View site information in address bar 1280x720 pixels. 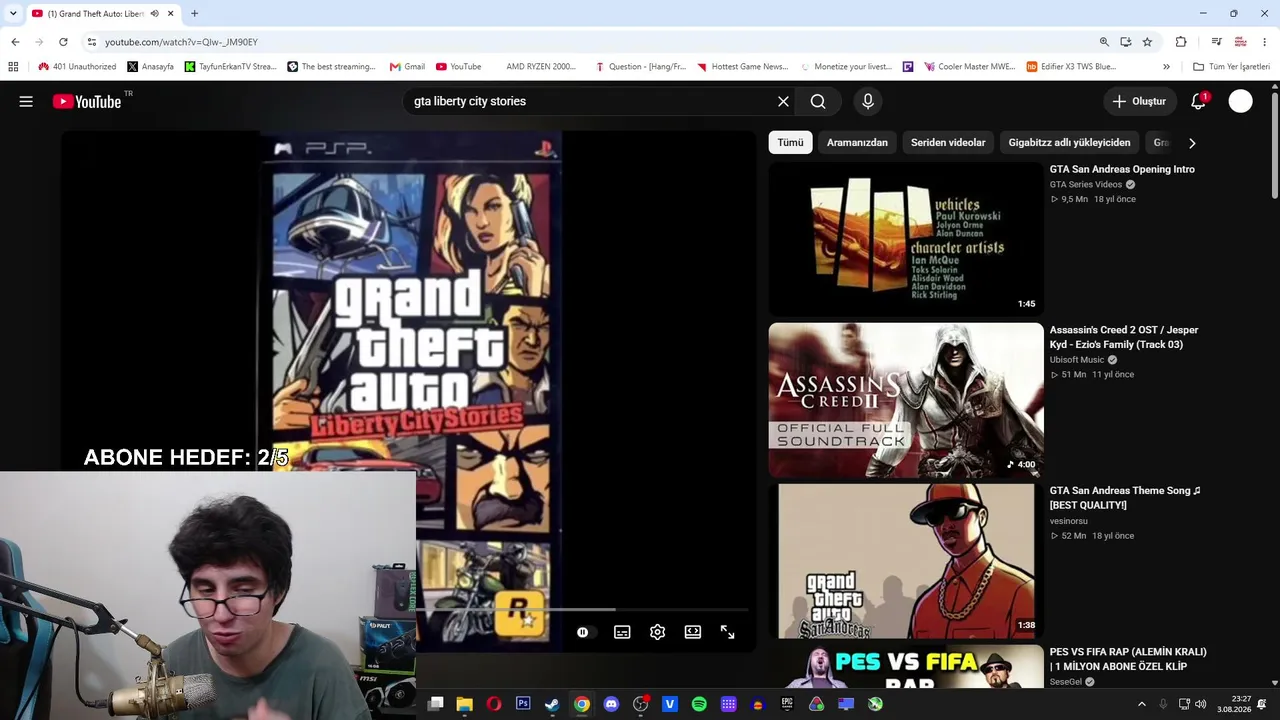coord(91,42)
